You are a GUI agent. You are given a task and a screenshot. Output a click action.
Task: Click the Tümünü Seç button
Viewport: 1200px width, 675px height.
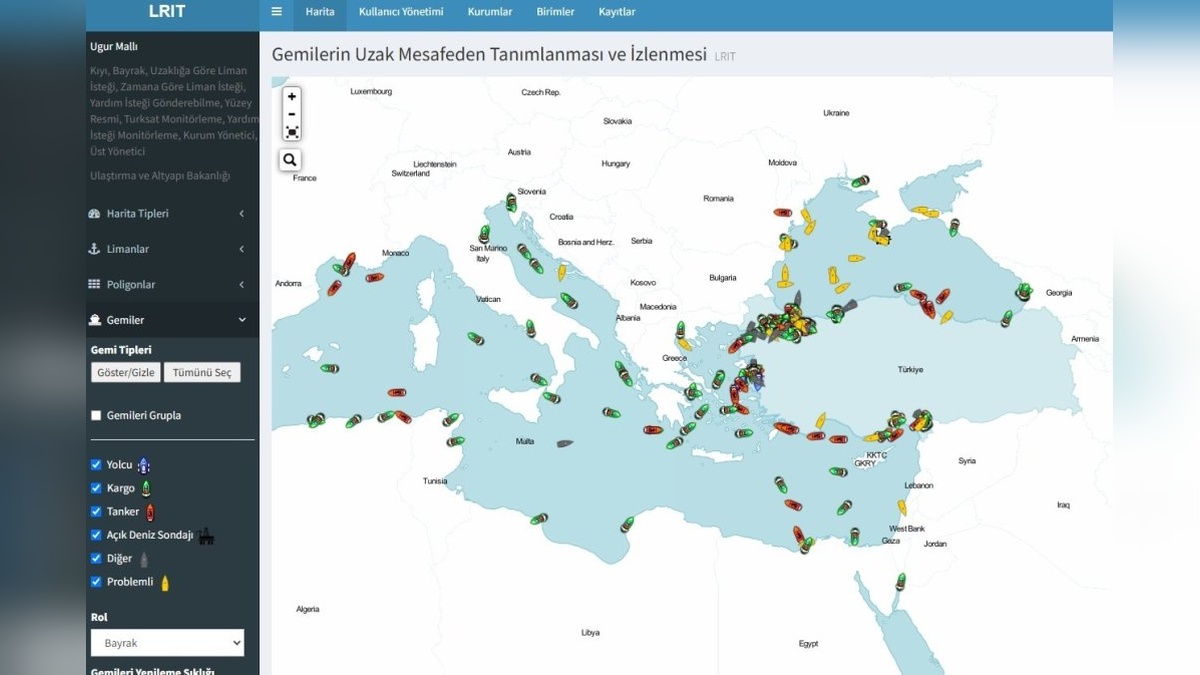(202, 372)
